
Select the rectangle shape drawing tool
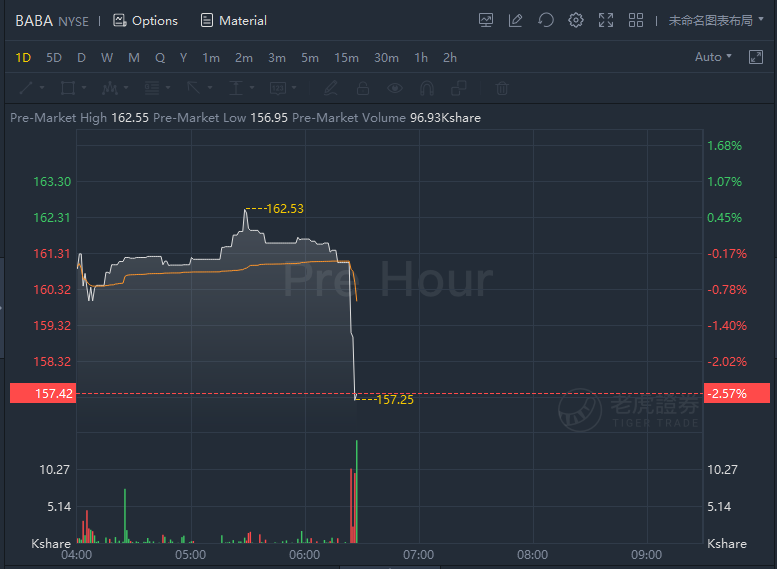[67, 88]
